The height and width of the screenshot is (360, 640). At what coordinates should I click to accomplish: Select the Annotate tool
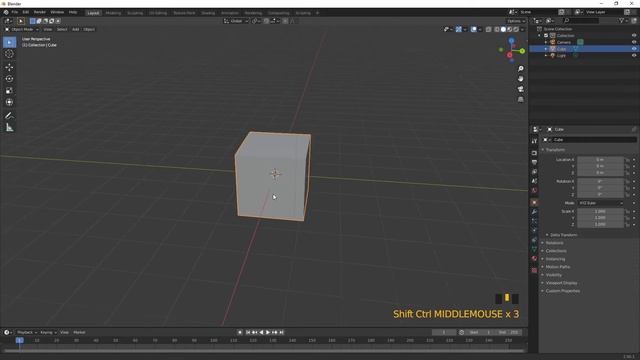tap(9, 116)
